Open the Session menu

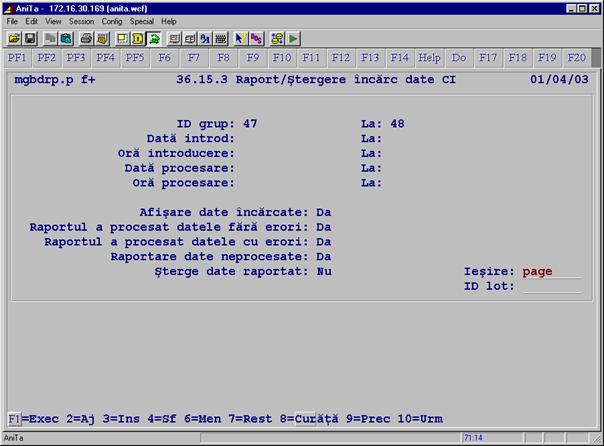(81, 21)
